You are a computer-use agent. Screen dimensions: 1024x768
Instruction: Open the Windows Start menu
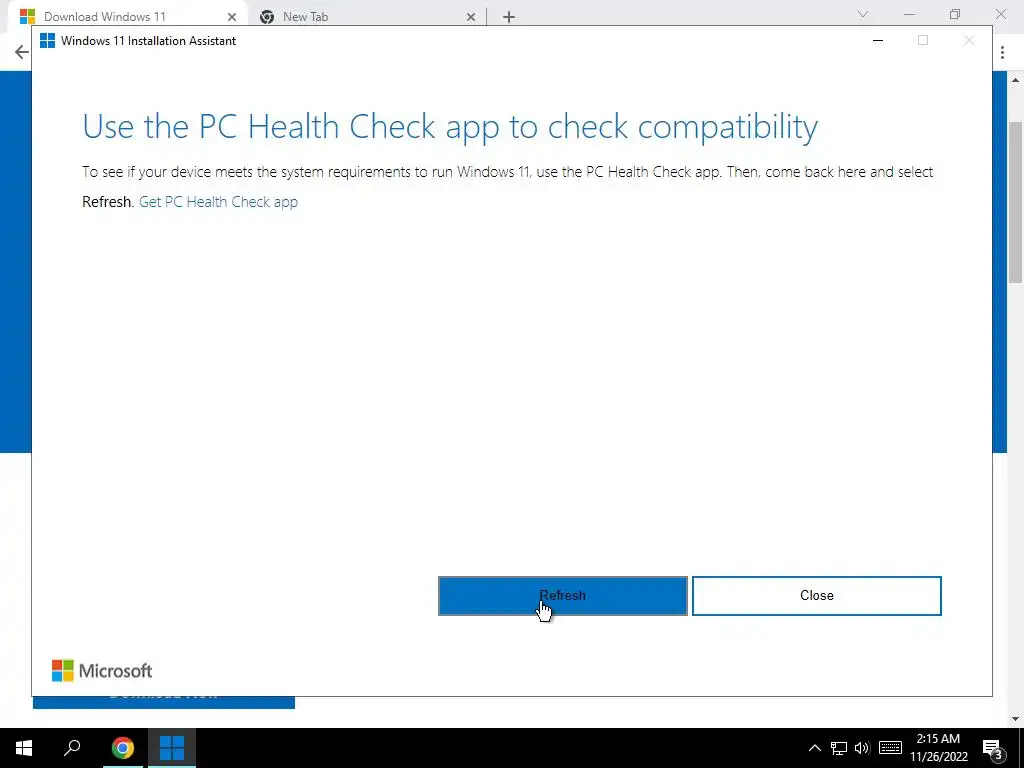click(x=24, y=748)
